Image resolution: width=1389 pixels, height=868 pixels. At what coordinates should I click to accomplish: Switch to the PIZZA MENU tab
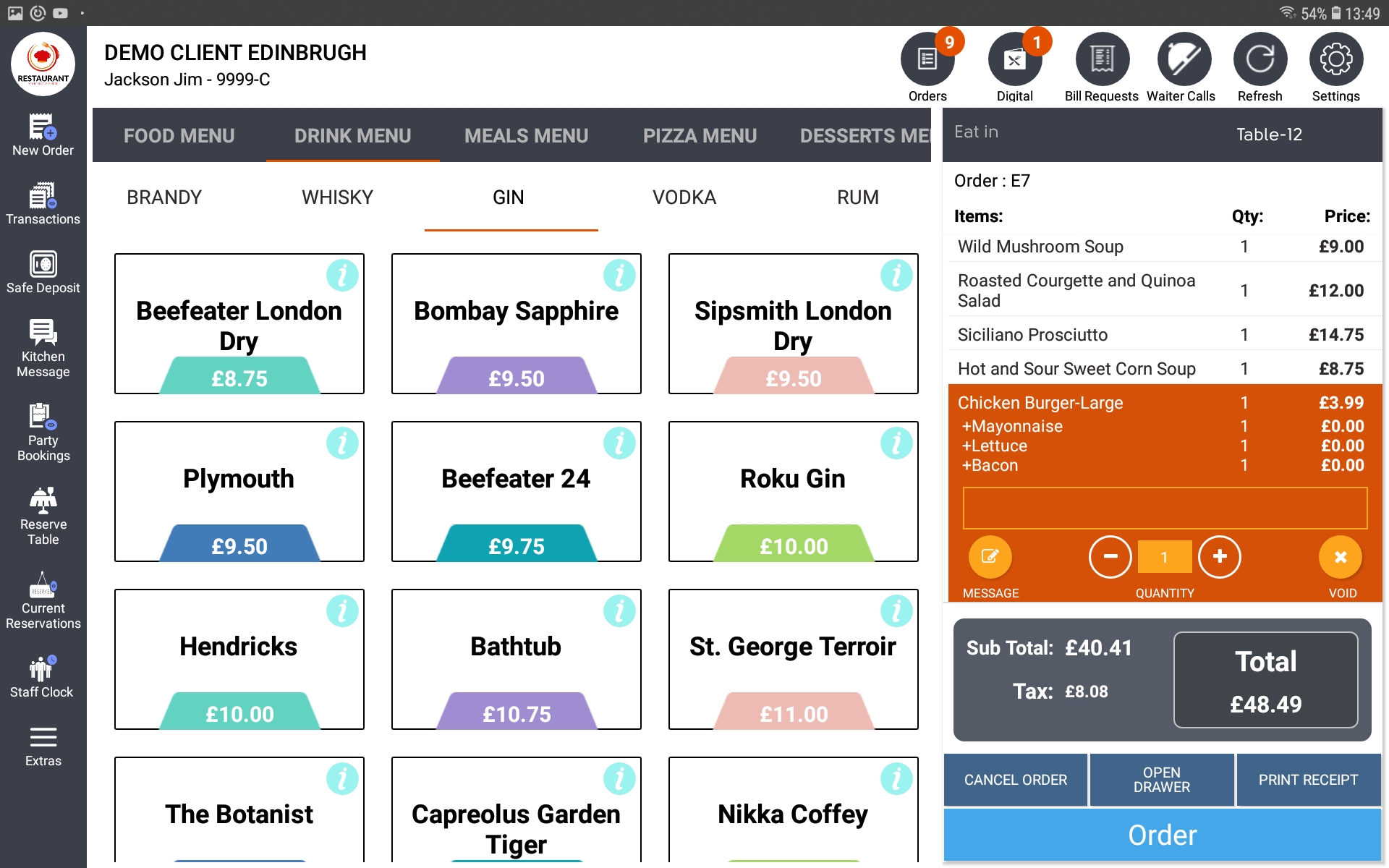pyautogui.click(x=700, y=135)
